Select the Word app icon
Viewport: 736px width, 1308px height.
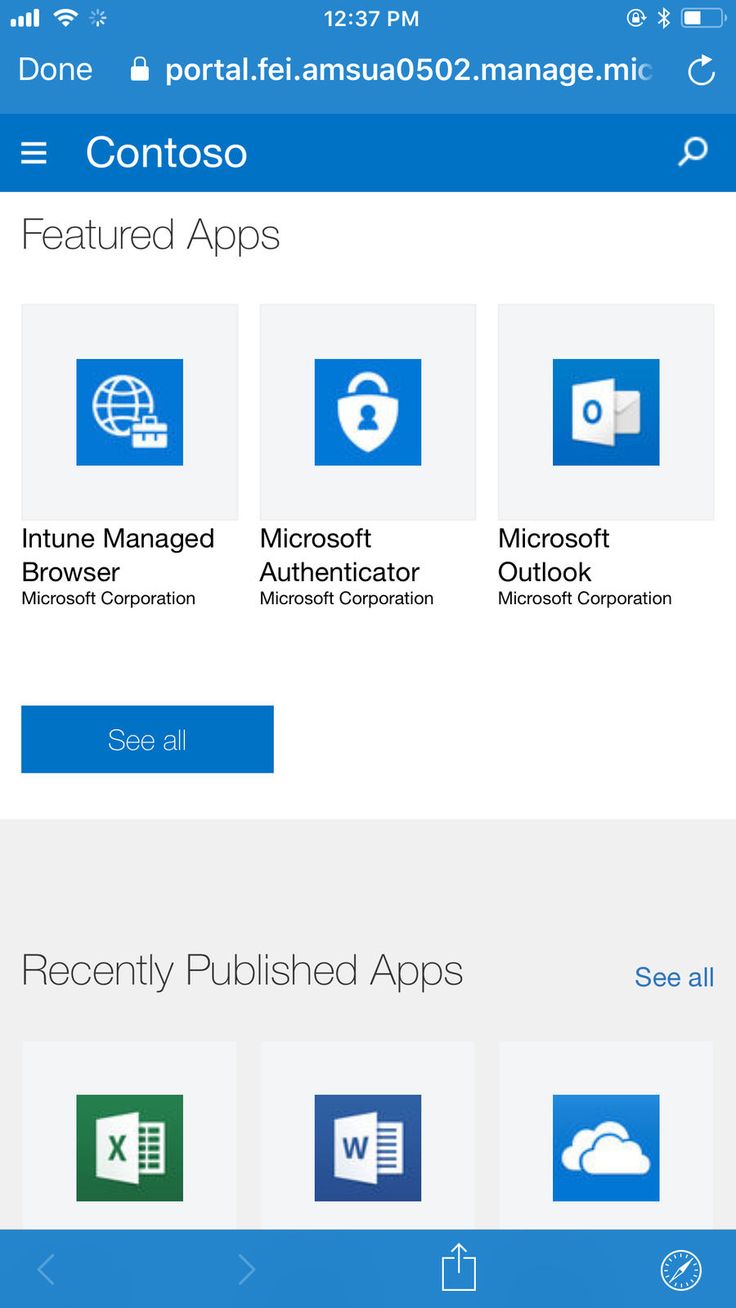368,1148
